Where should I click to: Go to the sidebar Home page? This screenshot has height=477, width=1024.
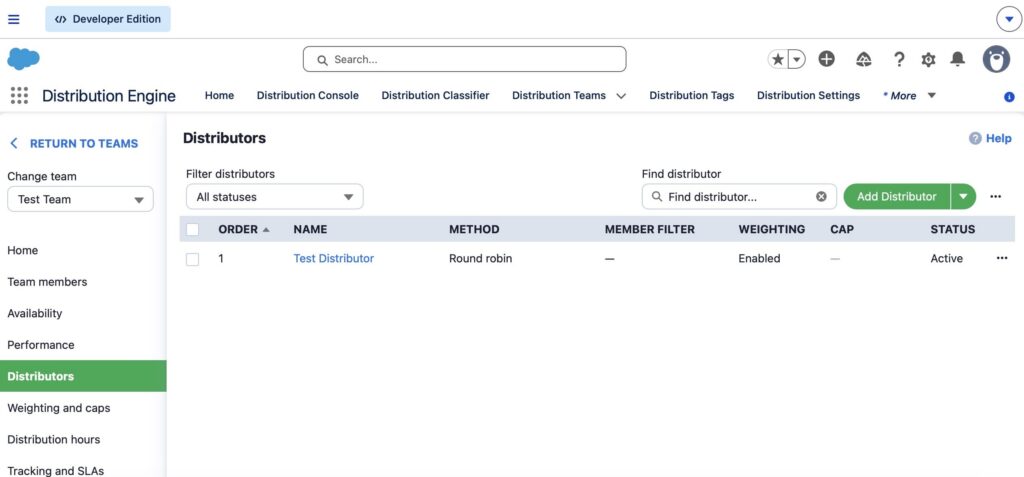pos(23,250)
